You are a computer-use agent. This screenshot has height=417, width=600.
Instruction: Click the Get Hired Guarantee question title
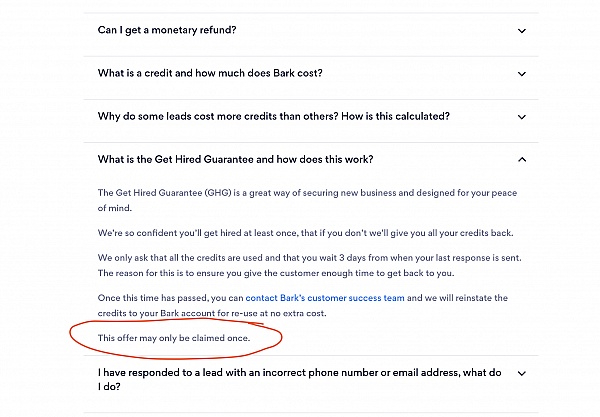click(236, 159)
